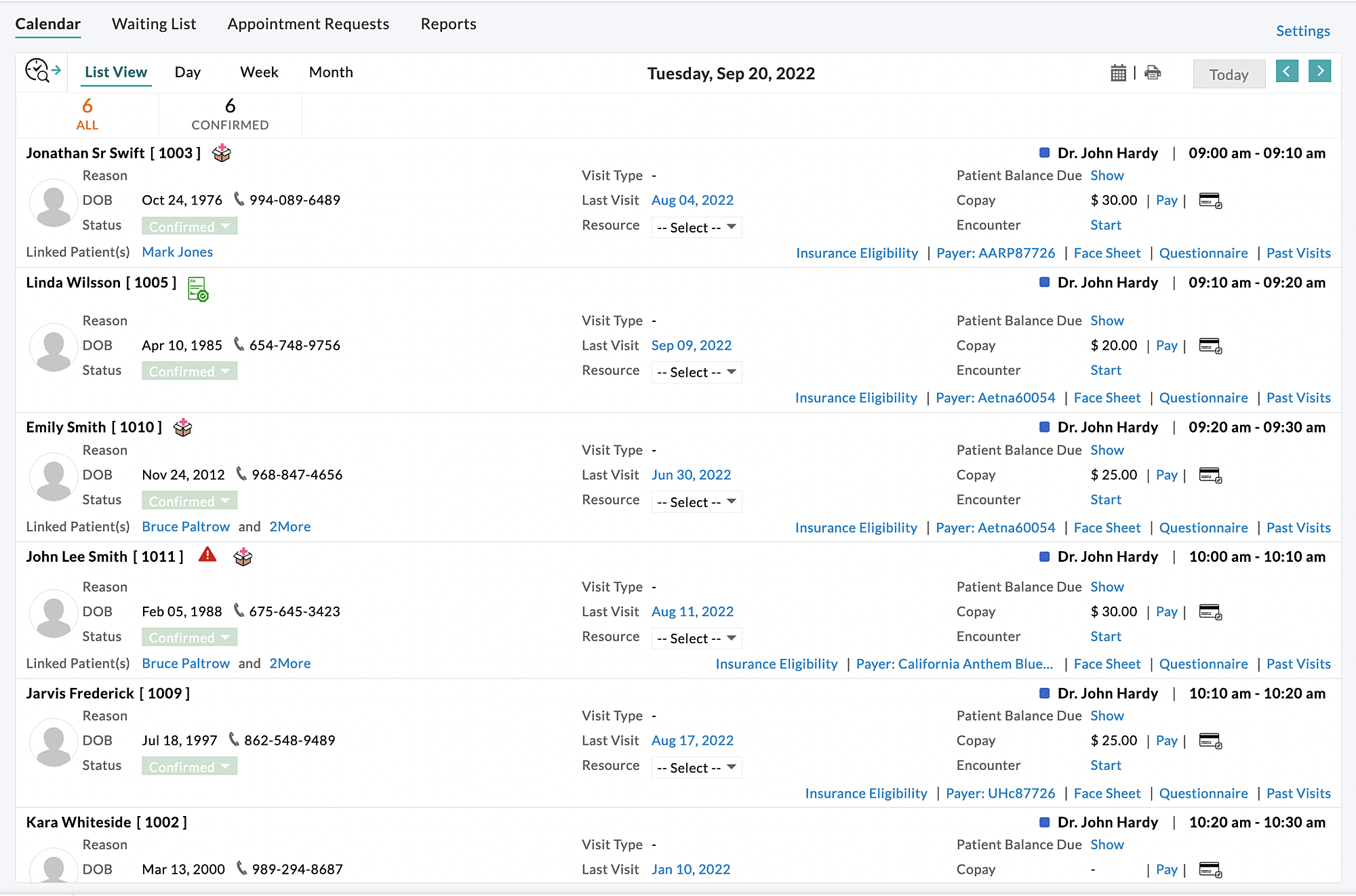1356x896 pixels.
Task: Click the print icon in header
Action: coord(1153,73)
